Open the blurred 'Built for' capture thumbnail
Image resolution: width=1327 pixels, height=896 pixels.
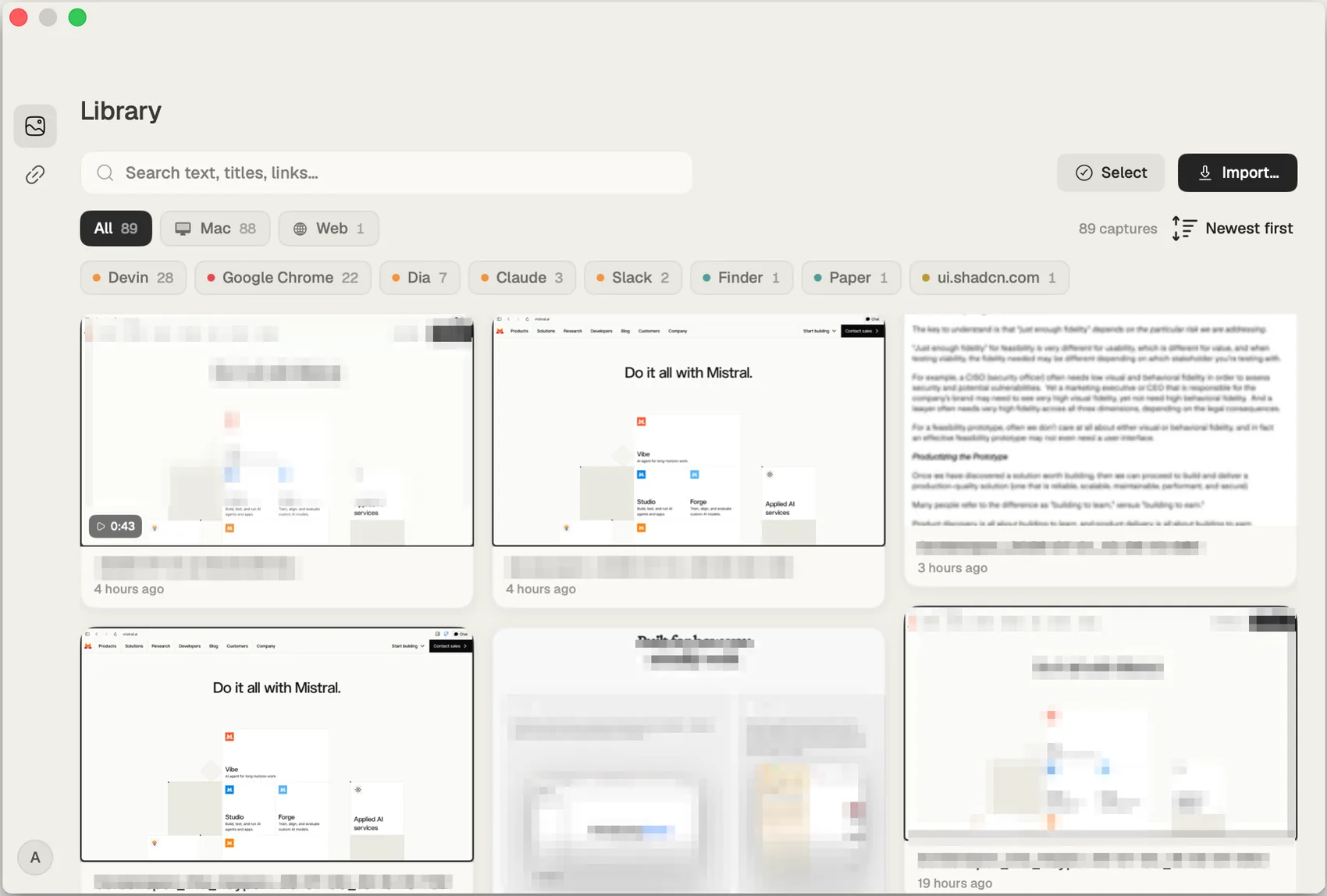tap(688, 761)
